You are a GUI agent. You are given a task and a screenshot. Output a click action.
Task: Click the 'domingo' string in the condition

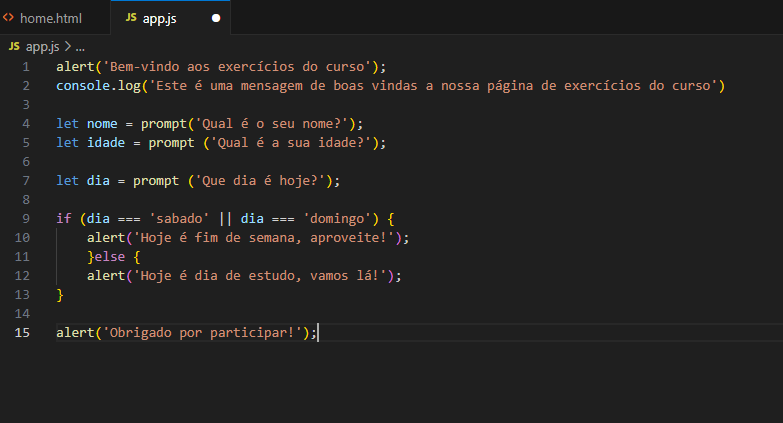pos(337,219)
